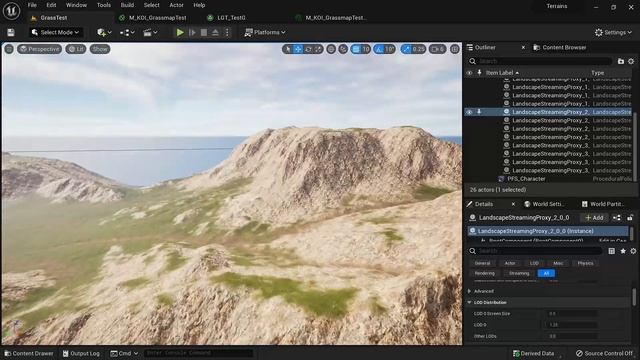This screenshot has width=640, height=360.
Task: Open the quick add content menu
Action: (104, 32)
